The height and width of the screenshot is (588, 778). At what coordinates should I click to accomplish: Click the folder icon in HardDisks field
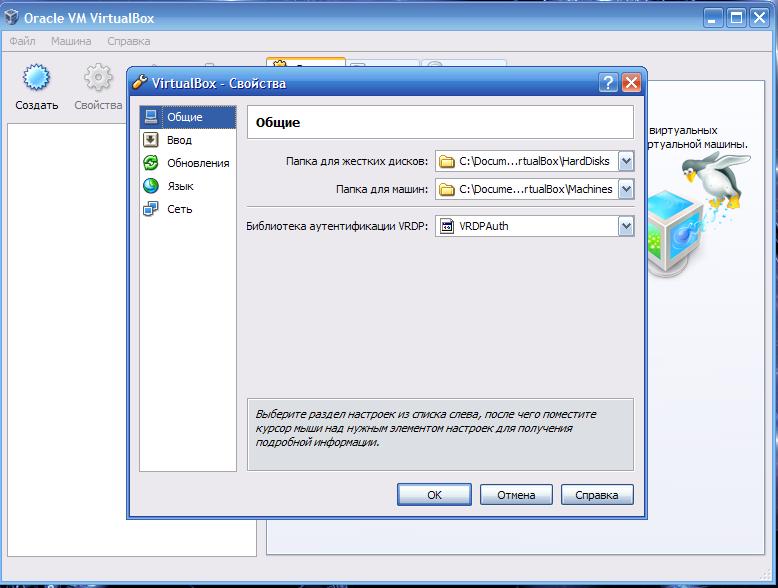coord(447,161)
